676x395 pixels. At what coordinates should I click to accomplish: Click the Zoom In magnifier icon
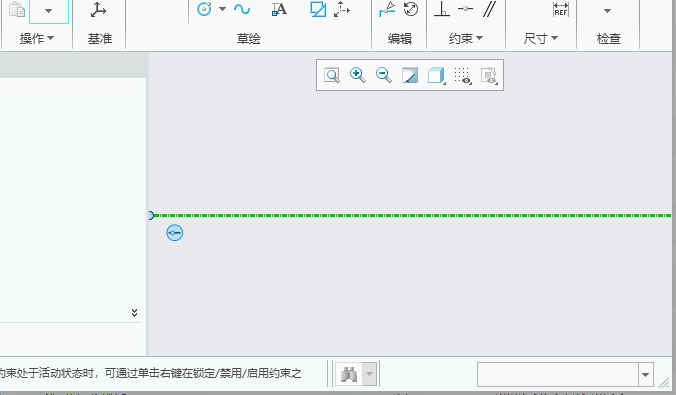358,75
